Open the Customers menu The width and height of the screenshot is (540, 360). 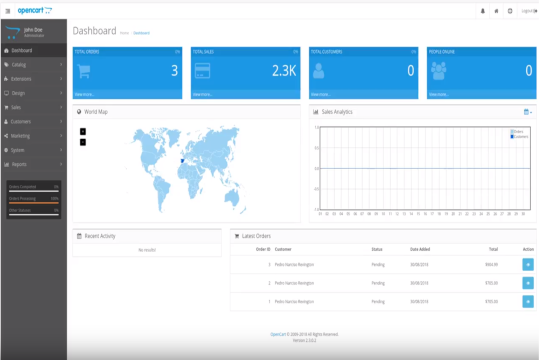click(x=34, y=122)
